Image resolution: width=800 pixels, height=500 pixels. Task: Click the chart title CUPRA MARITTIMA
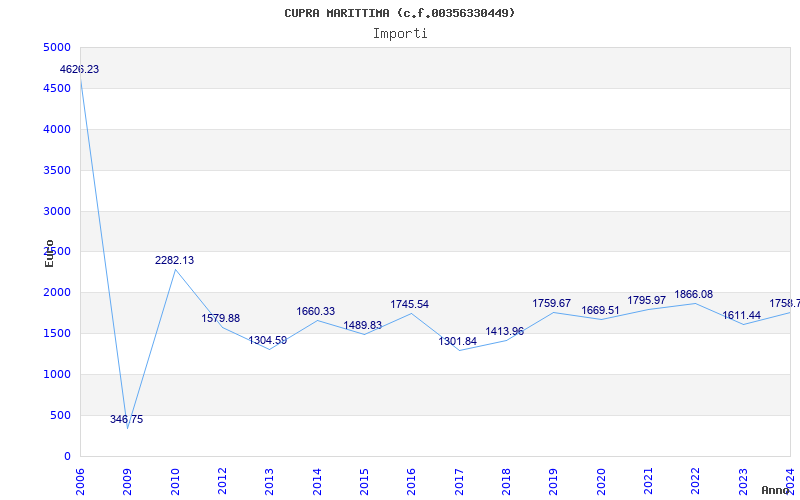click(x=399, y=13)
